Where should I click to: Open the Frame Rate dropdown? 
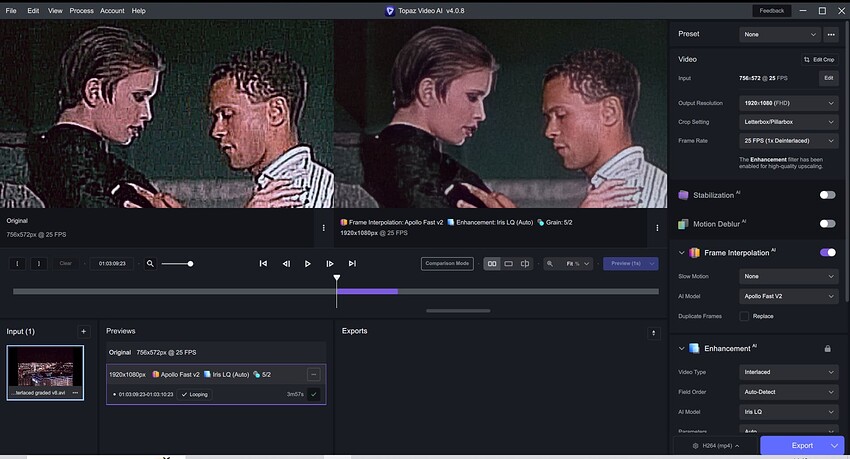click(x=788, y=140)
